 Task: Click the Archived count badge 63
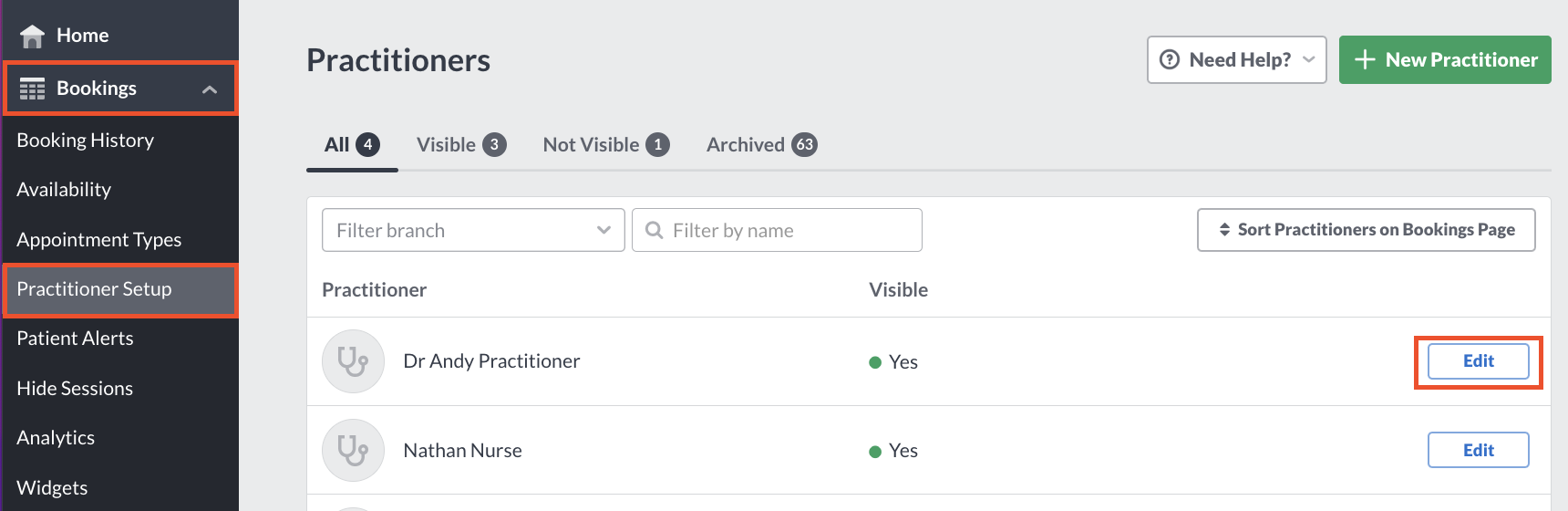point(804,144)
